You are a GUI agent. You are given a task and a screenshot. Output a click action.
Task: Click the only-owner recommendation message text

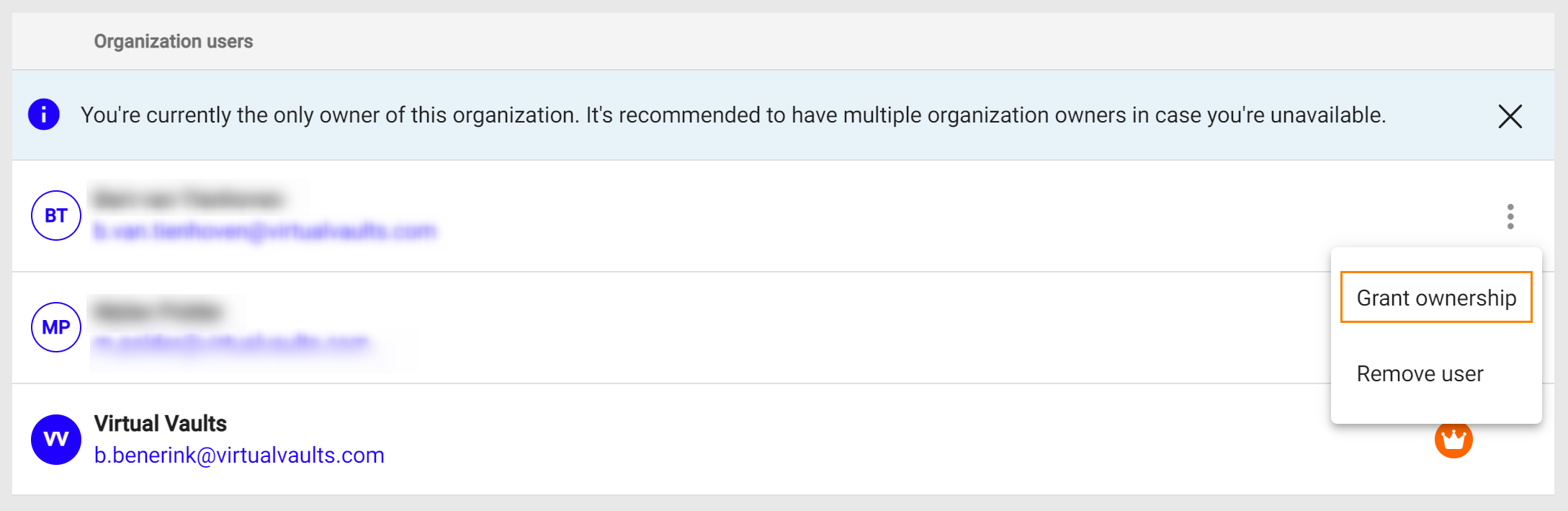click(x=733, y=115)
